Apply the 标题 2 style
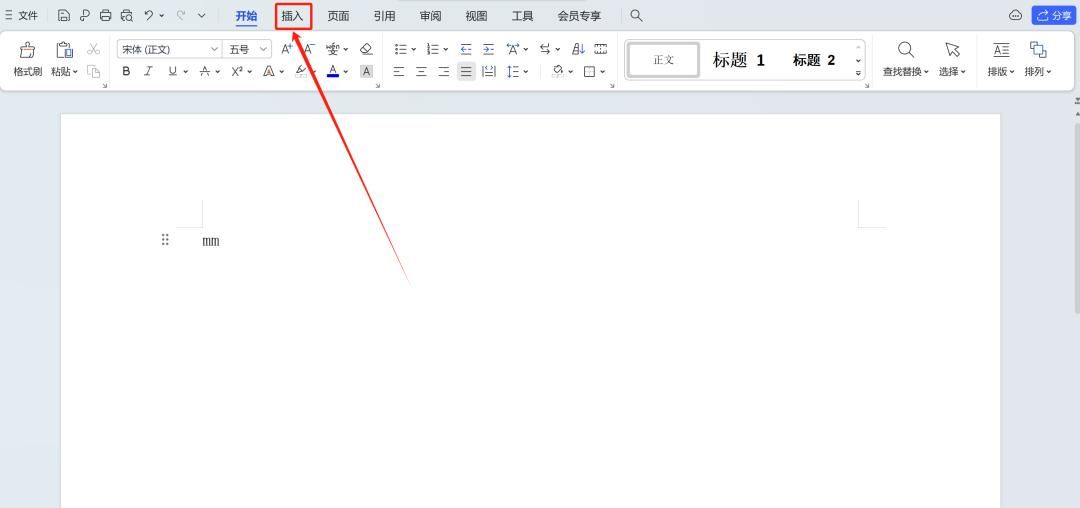1080x508 pixels. [x=813, y=60]
